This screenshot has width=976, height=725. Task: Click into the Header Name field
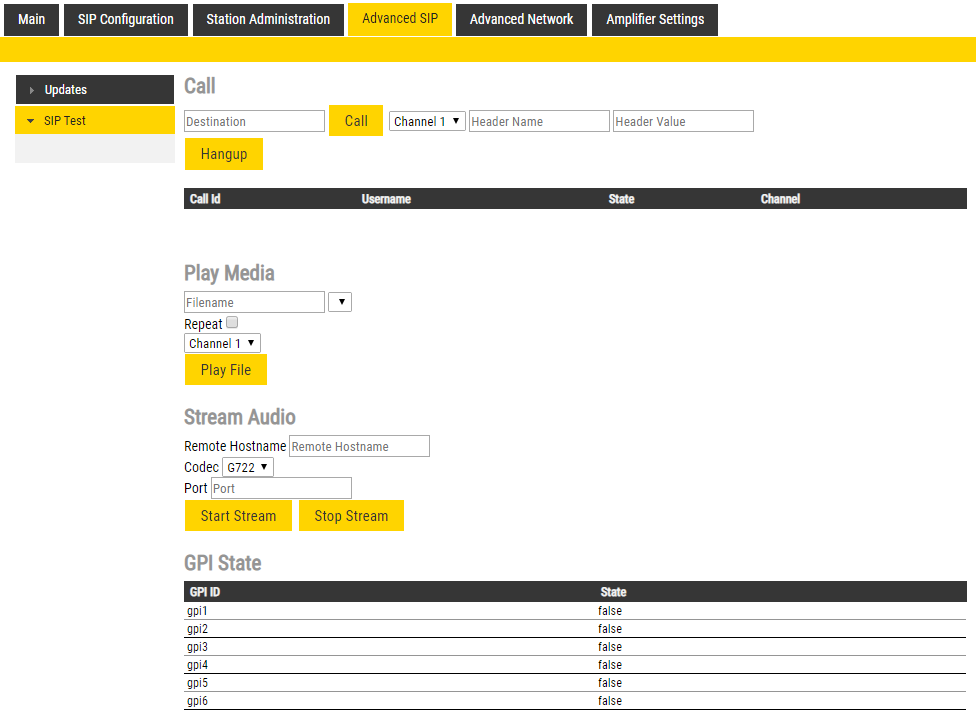pos(539,121)
